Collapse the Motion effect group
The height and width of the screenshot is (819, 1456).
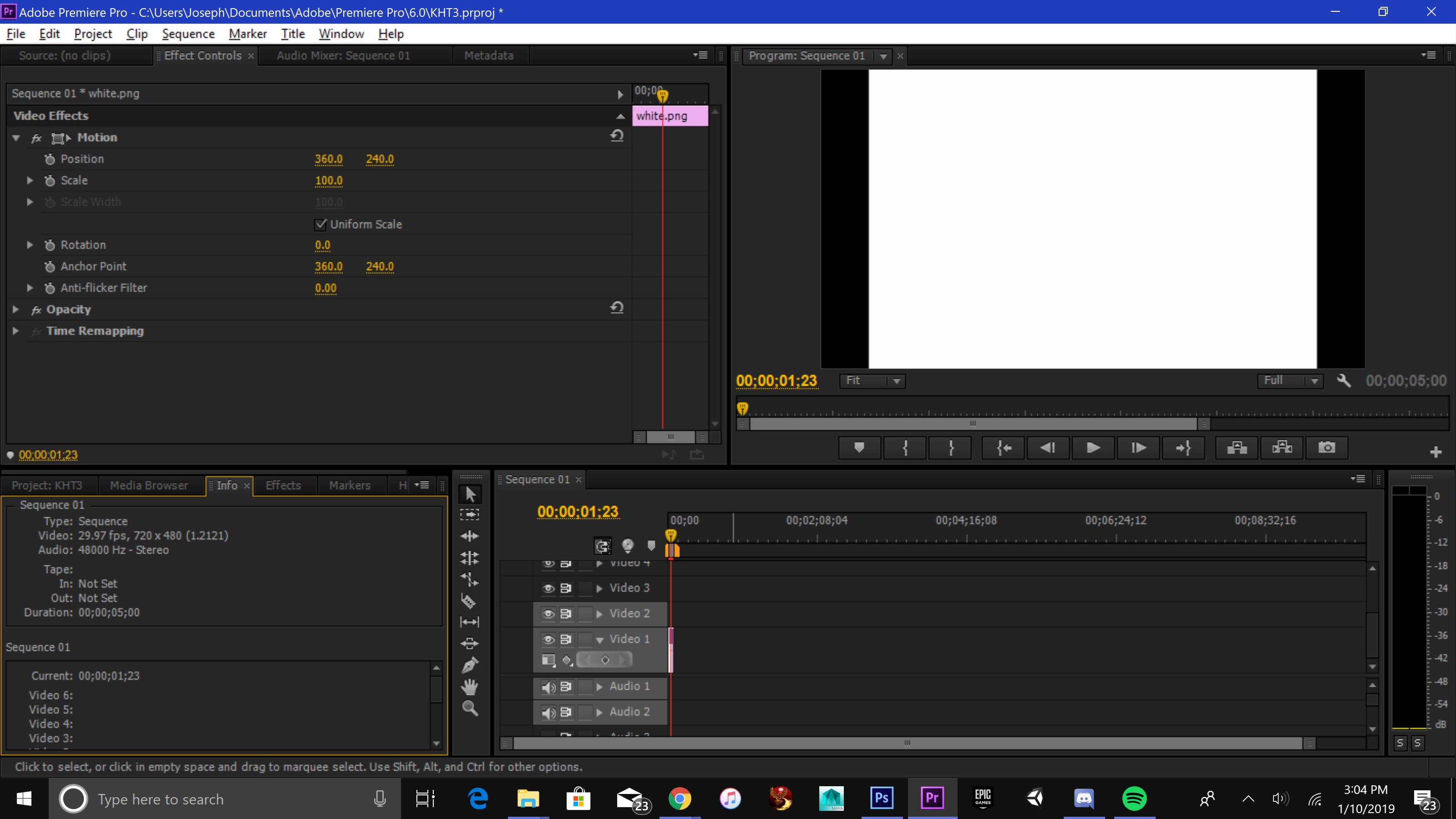tap(16, 138)
